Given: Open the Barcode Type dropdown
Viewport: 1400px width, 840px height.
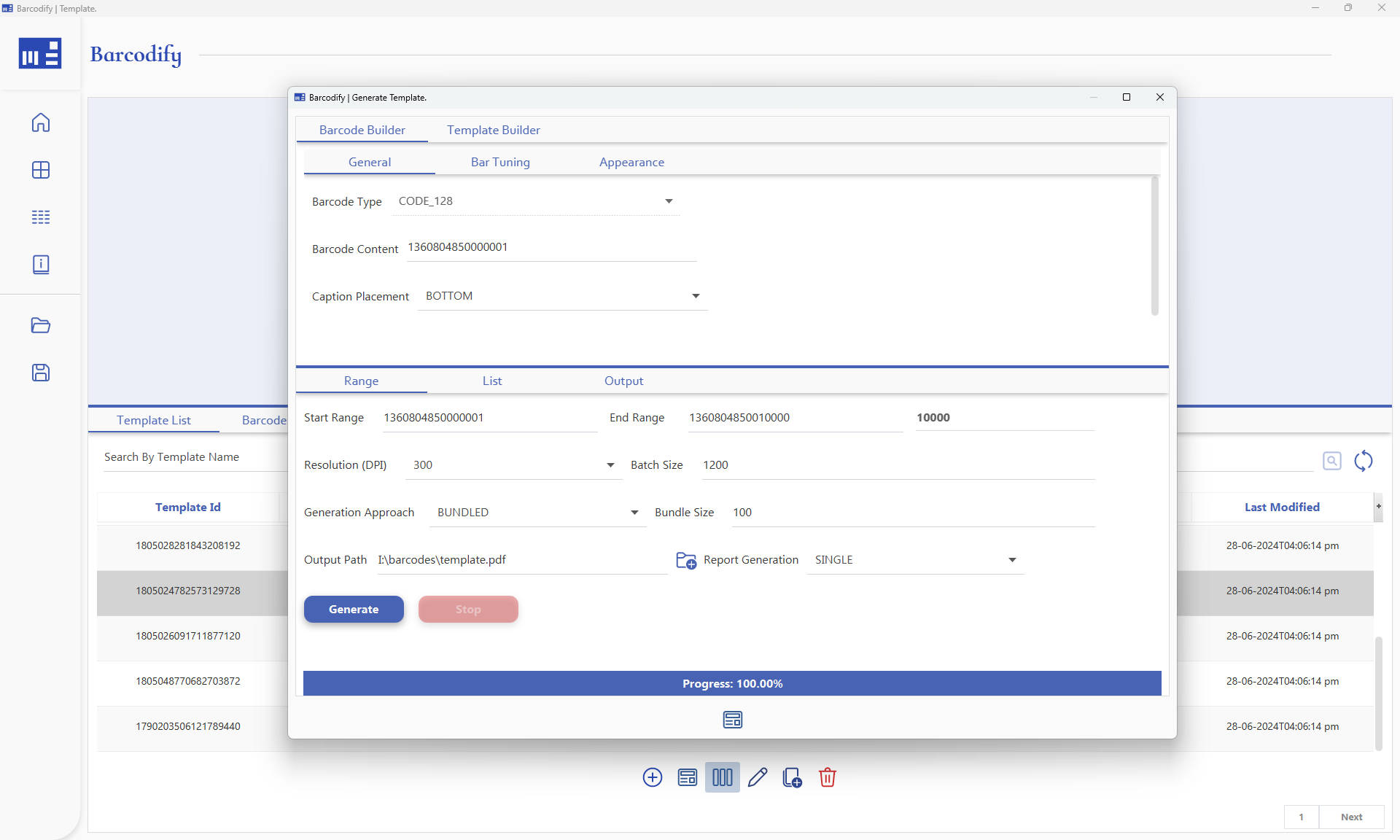Looking at the screenshot, I should tap(668, 201).
